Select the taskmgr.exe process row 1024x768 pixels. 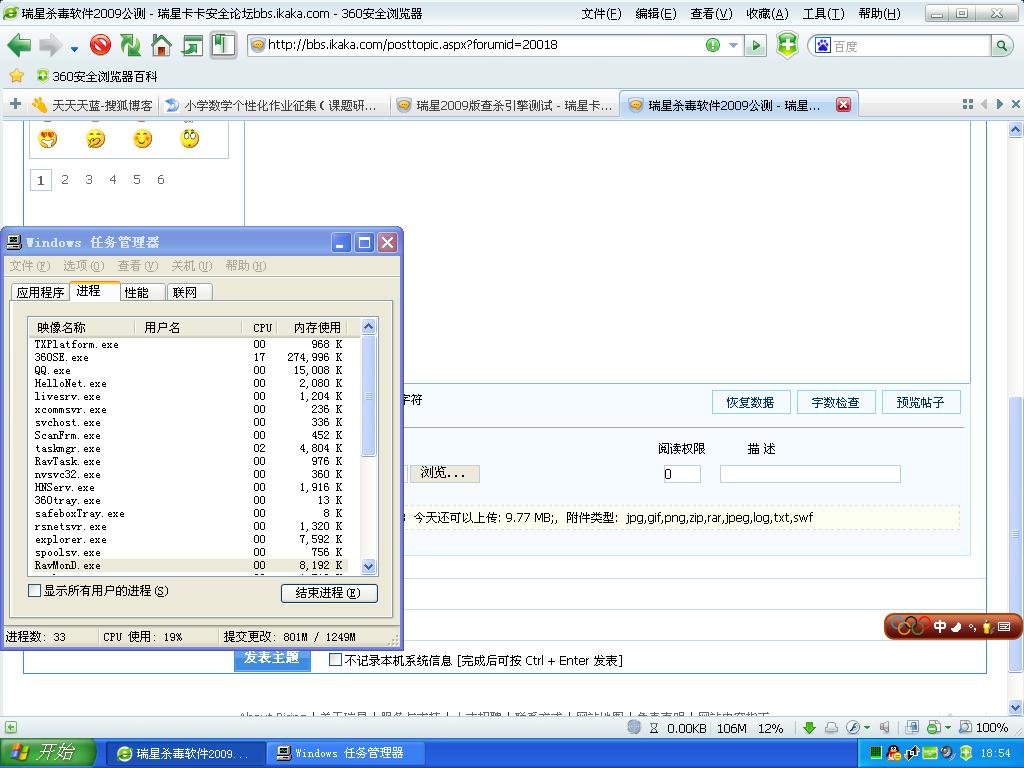point(189,449)
